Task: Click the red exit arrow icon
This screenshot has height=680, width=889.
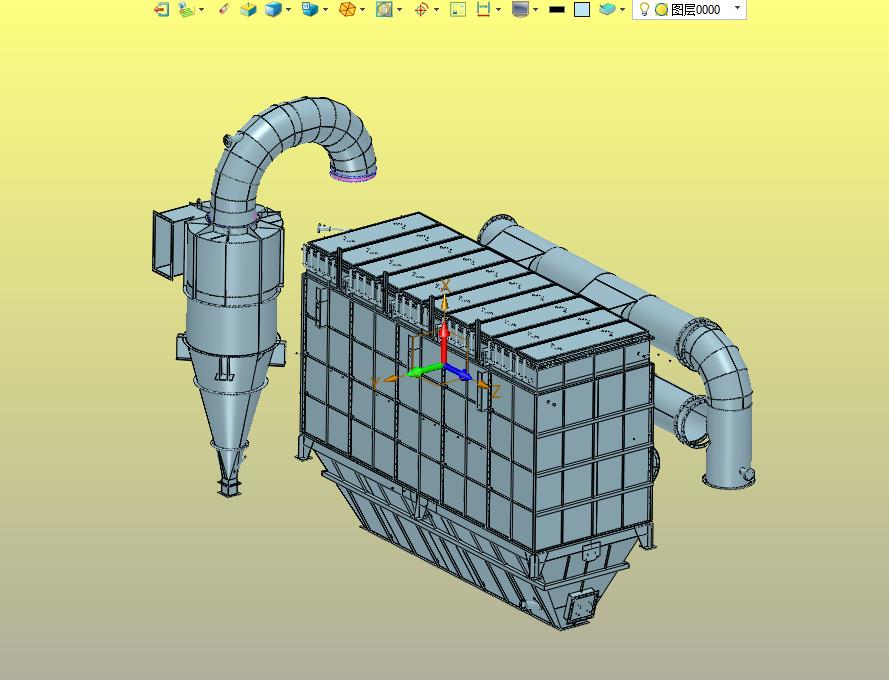Action: (x=162, y=9)
